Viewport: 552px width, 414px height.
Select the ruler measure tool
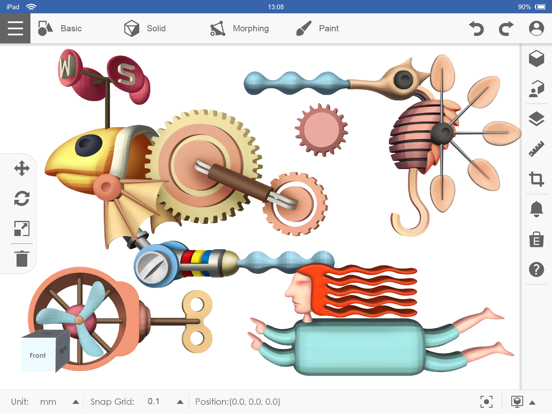pyautogui.click(x=536, y=149)
